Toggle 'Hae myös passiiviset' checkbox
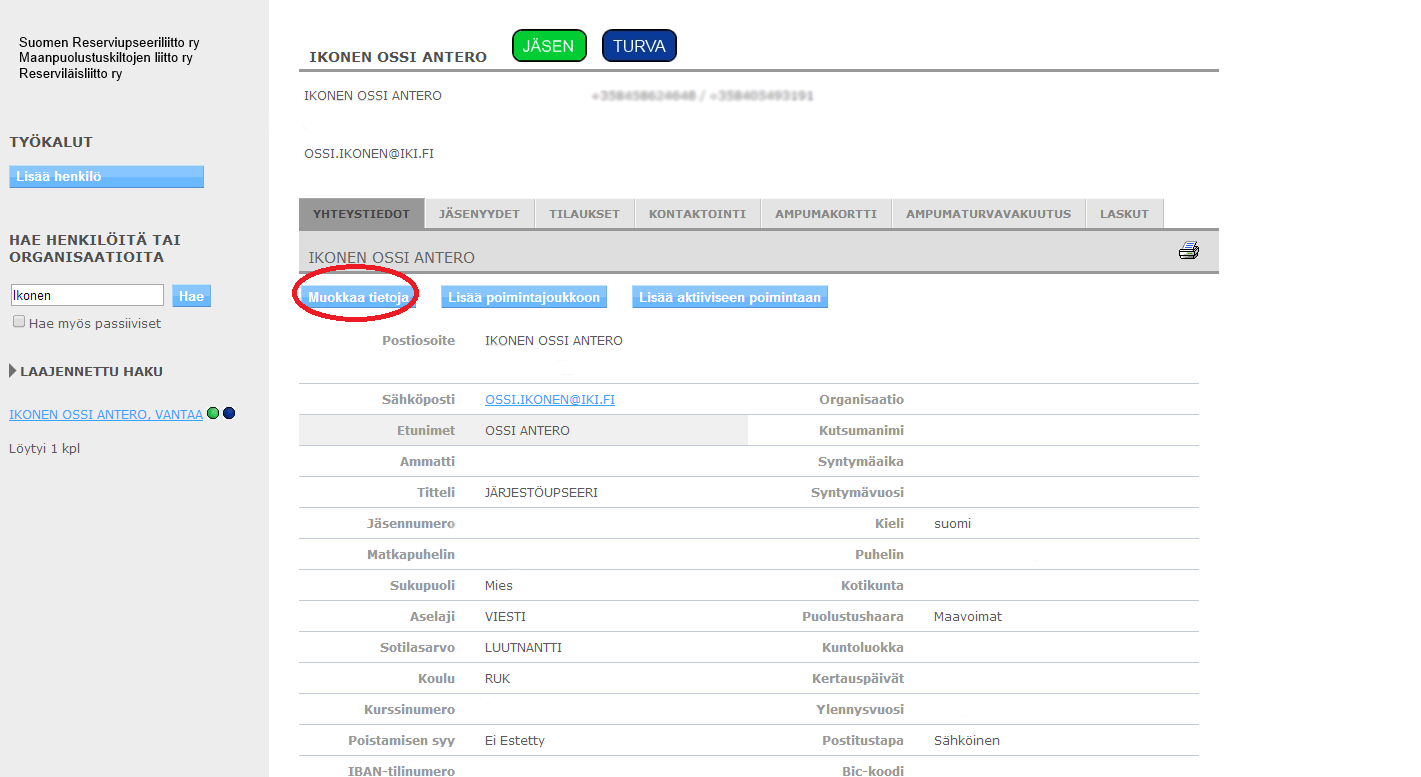 click(19, 322)
